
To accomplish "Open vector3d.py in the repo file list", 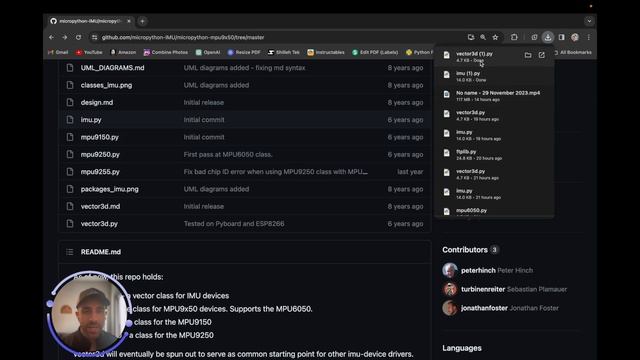I will tap(99, 224).
